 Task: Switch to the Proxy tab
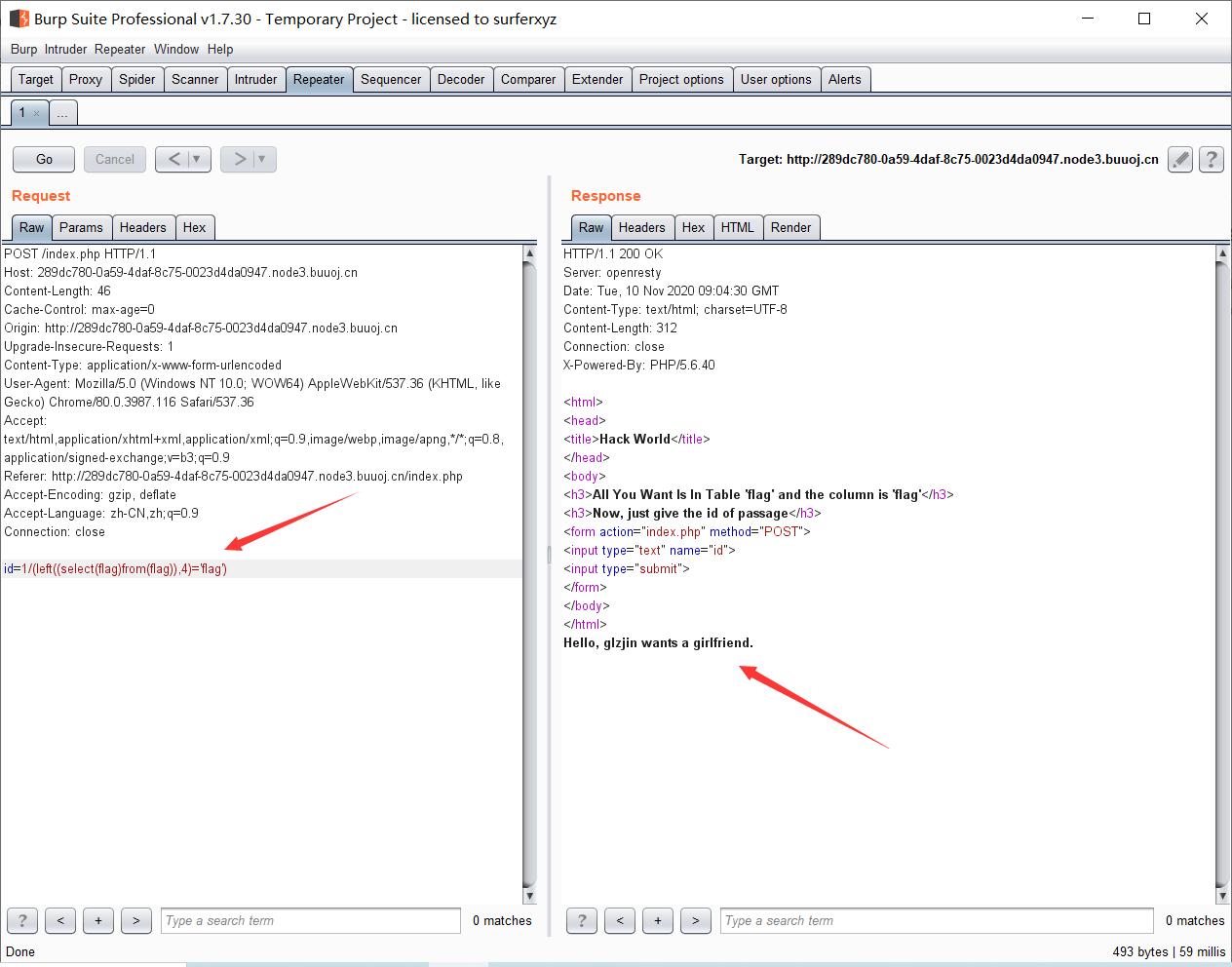click(86, 79)
